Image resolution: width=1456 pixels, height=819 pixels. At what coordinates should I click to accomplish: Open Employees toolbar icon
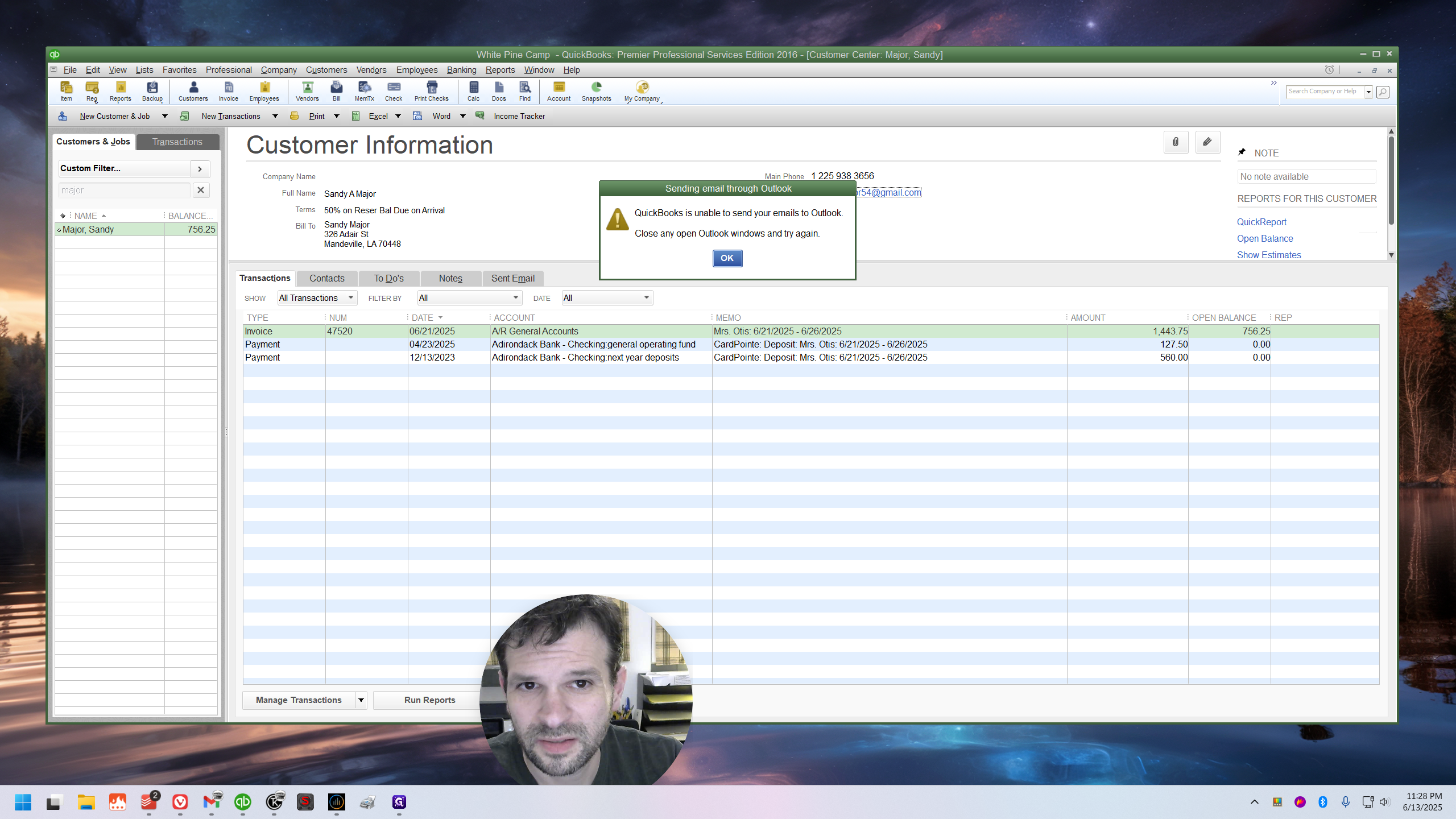[x=264, y=91]
